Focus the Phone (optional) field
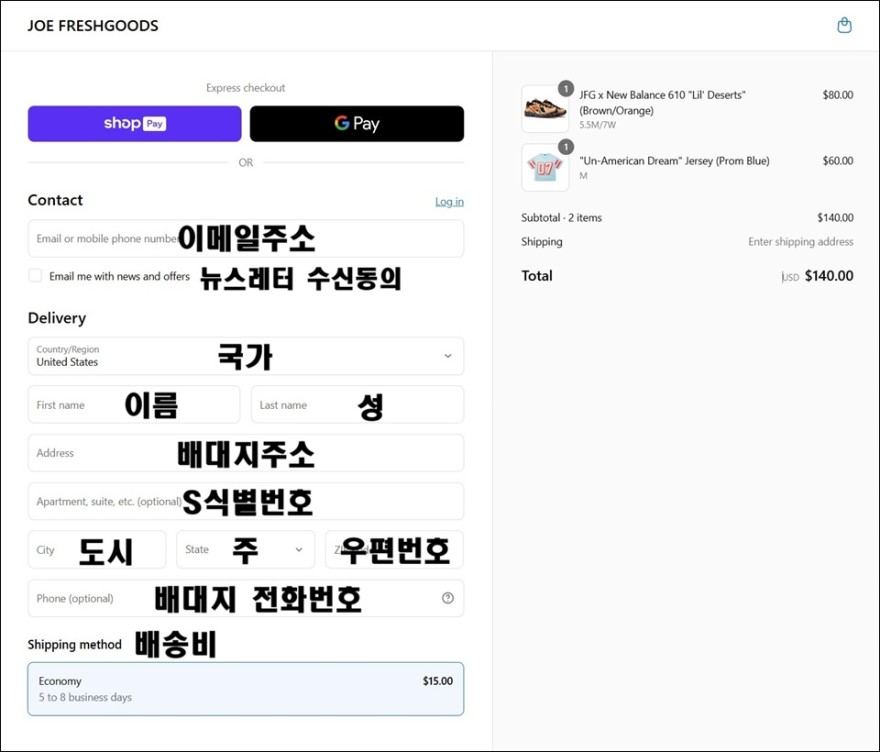This screenshot has width=880, height=752. [x=246, y=598]
